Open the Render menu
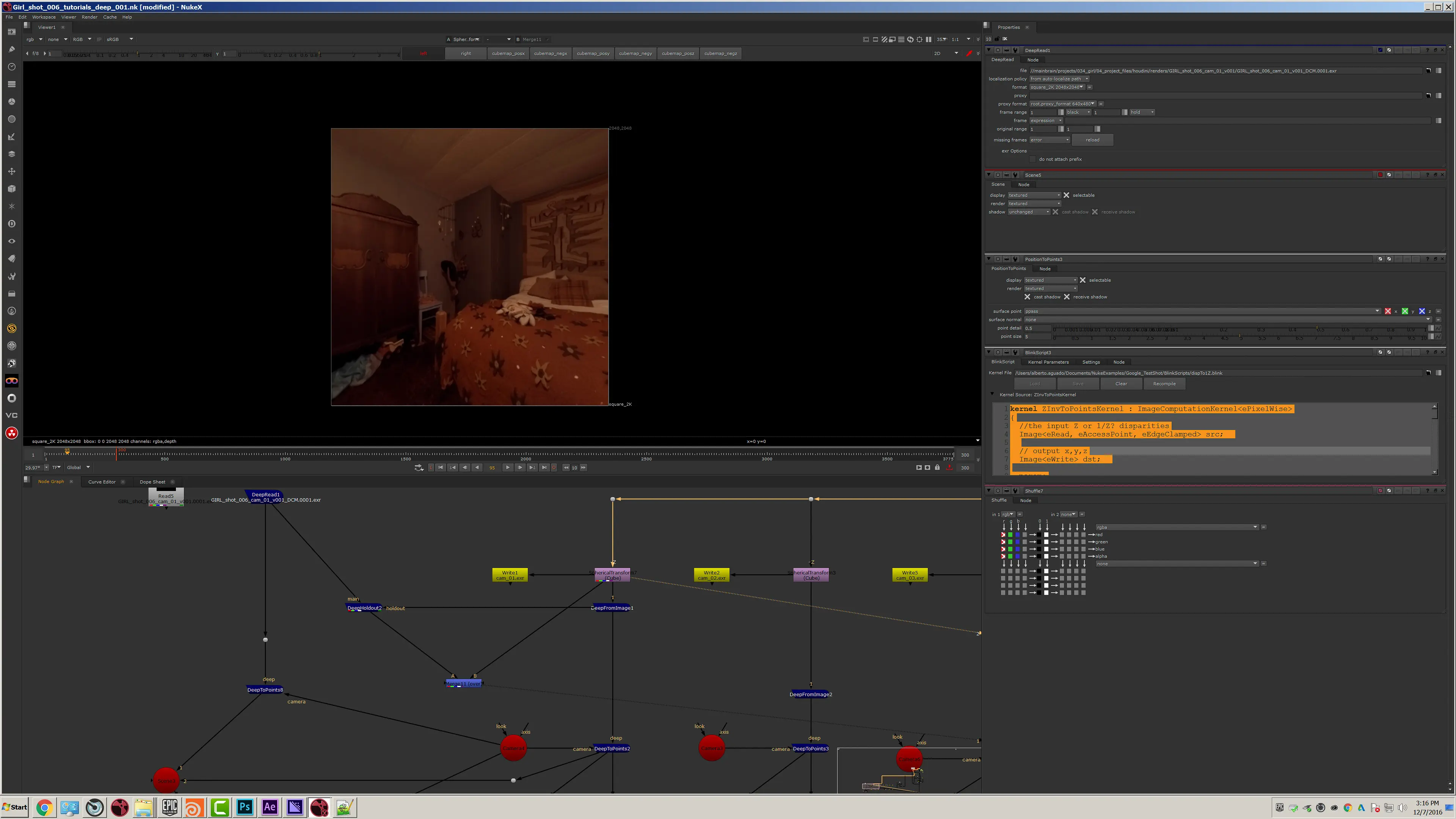 click(89, 17)
